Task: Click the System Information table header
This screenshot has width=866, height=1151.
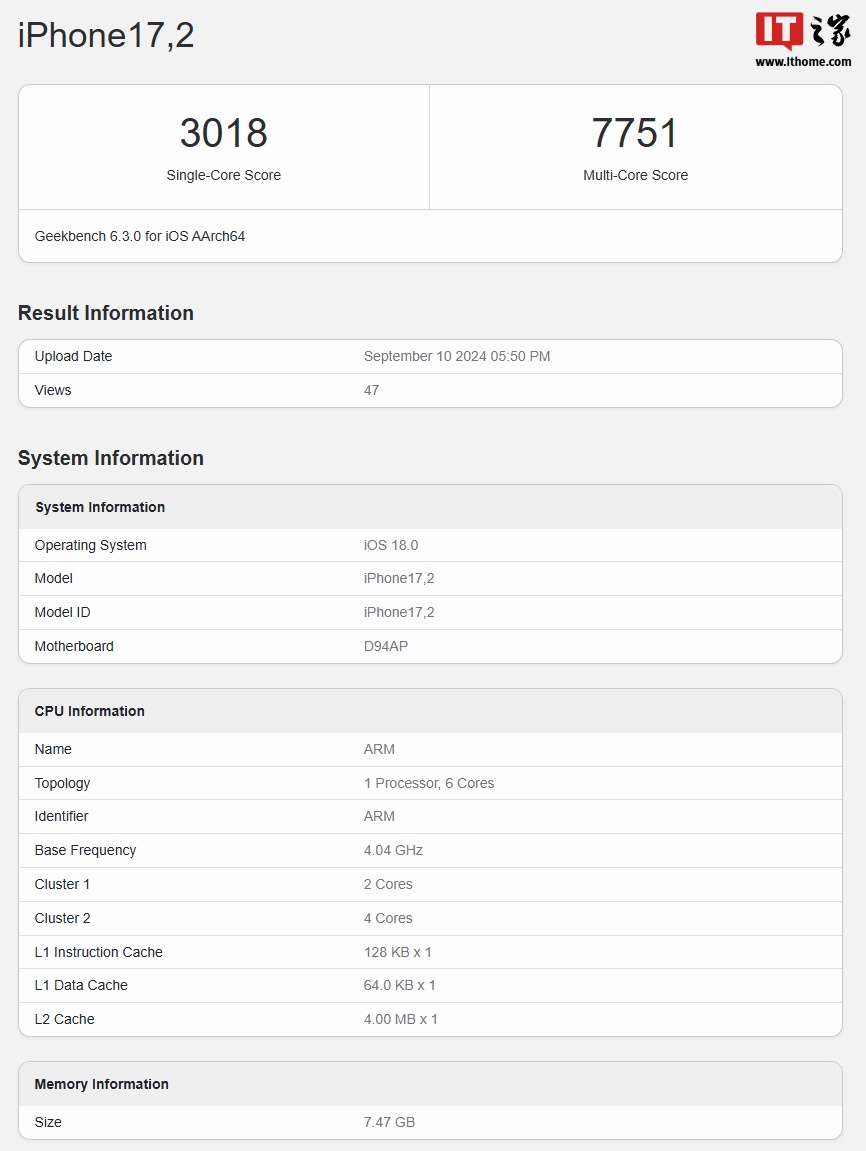Action: coord(100,507)
